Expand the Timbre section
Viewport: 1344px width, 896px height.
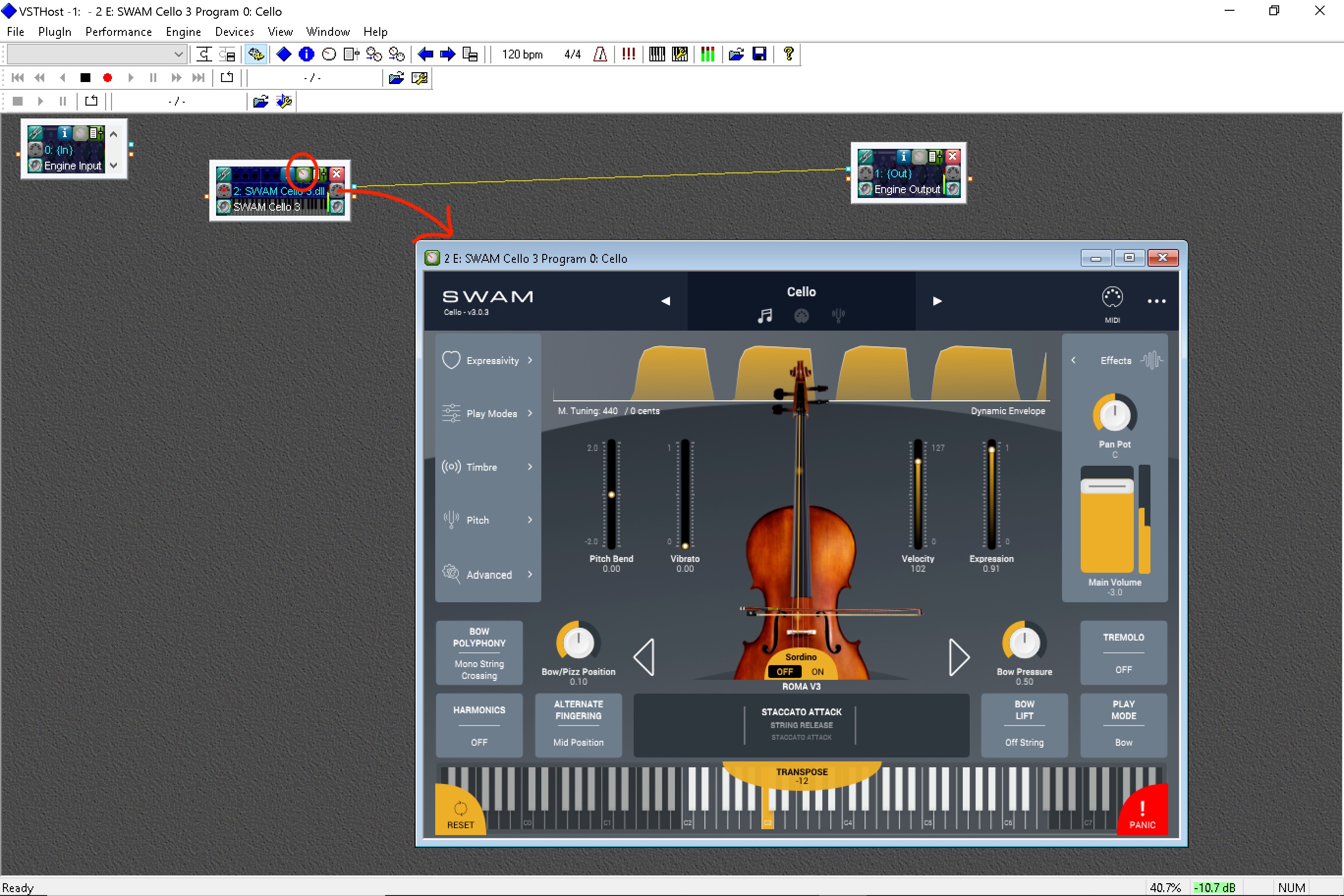click(488, 467)
